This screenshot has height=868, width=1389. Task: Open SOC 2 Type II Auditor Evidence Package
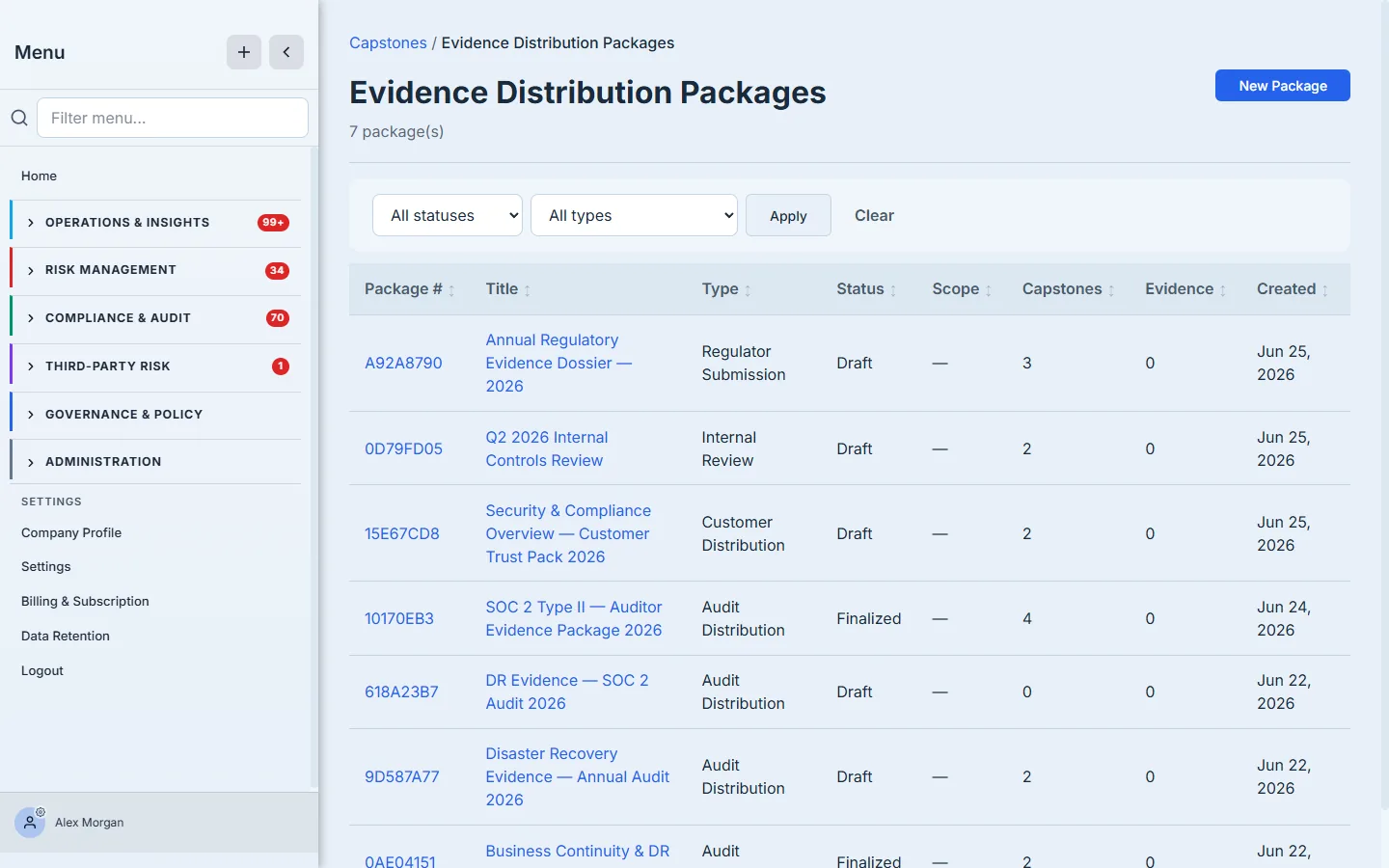pyautogui.click(x=574, y=618)
